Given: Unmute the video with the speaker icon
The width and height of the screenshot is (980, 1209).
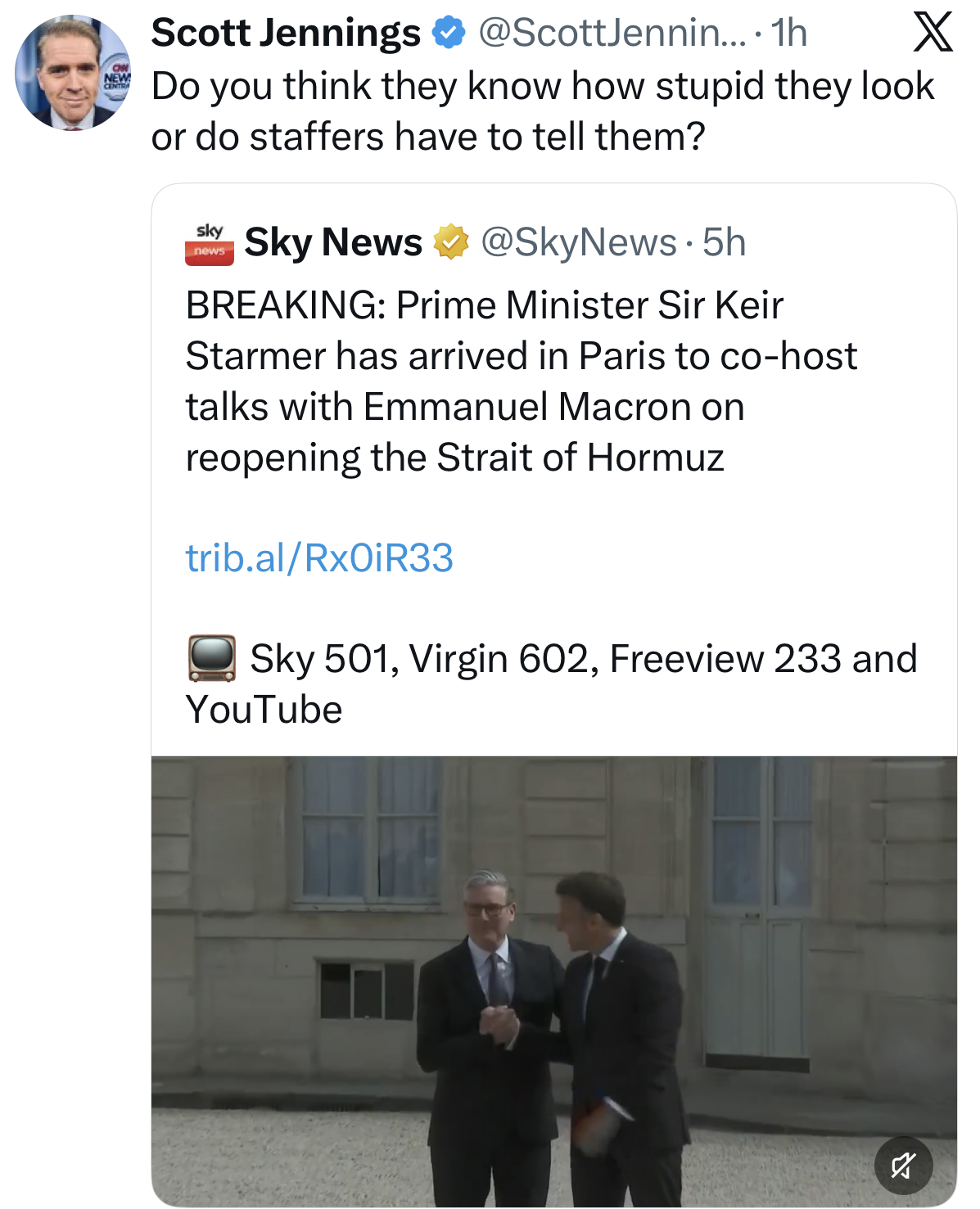Looking at the screenshot, I should tap(903, 1165).
